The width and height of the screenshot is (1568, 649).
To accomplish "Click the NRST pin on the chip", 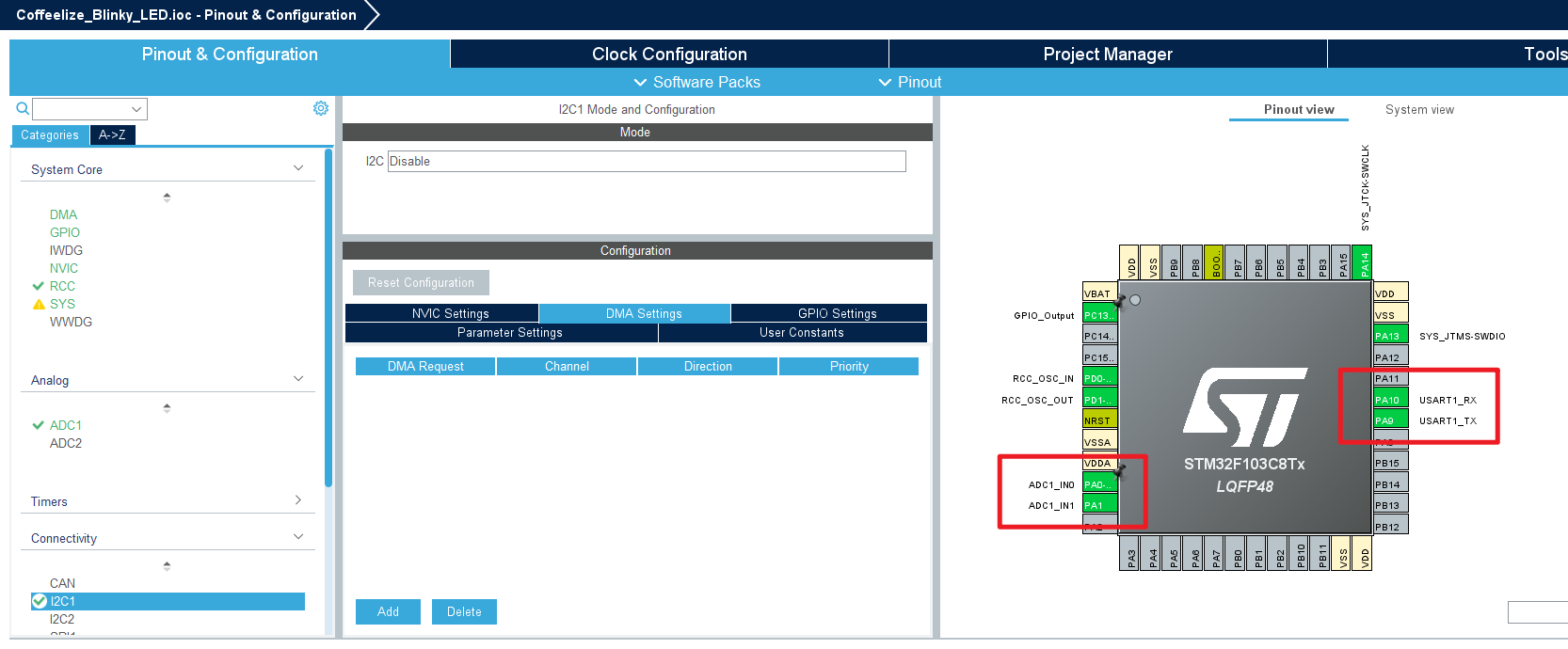I will coord(1099,420).
